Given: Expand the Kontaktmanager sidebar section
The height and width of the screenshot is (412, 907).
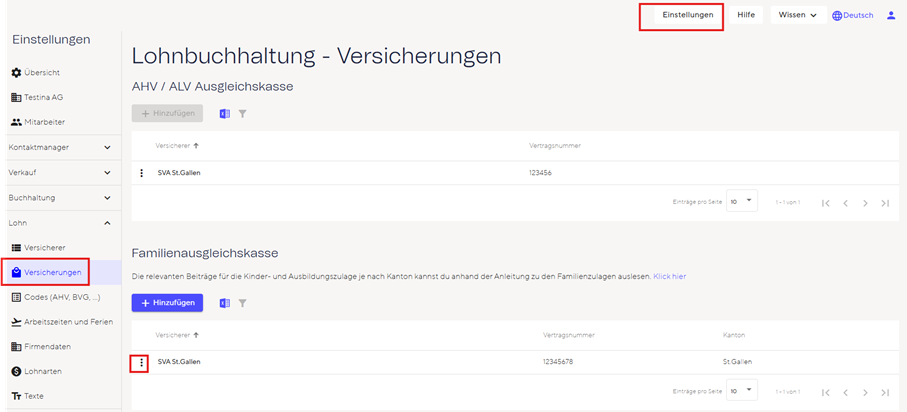Looking at the screenshot, I should [x=107, y=147].
